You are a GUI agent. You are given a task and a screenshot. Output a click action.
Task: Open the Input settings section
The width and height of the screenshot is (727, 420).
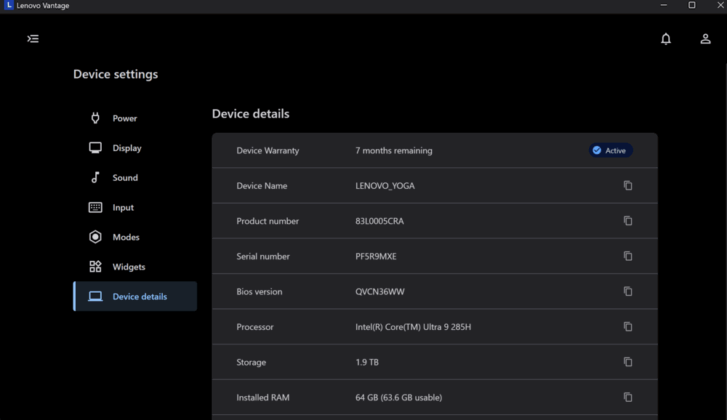pos(135,207)
